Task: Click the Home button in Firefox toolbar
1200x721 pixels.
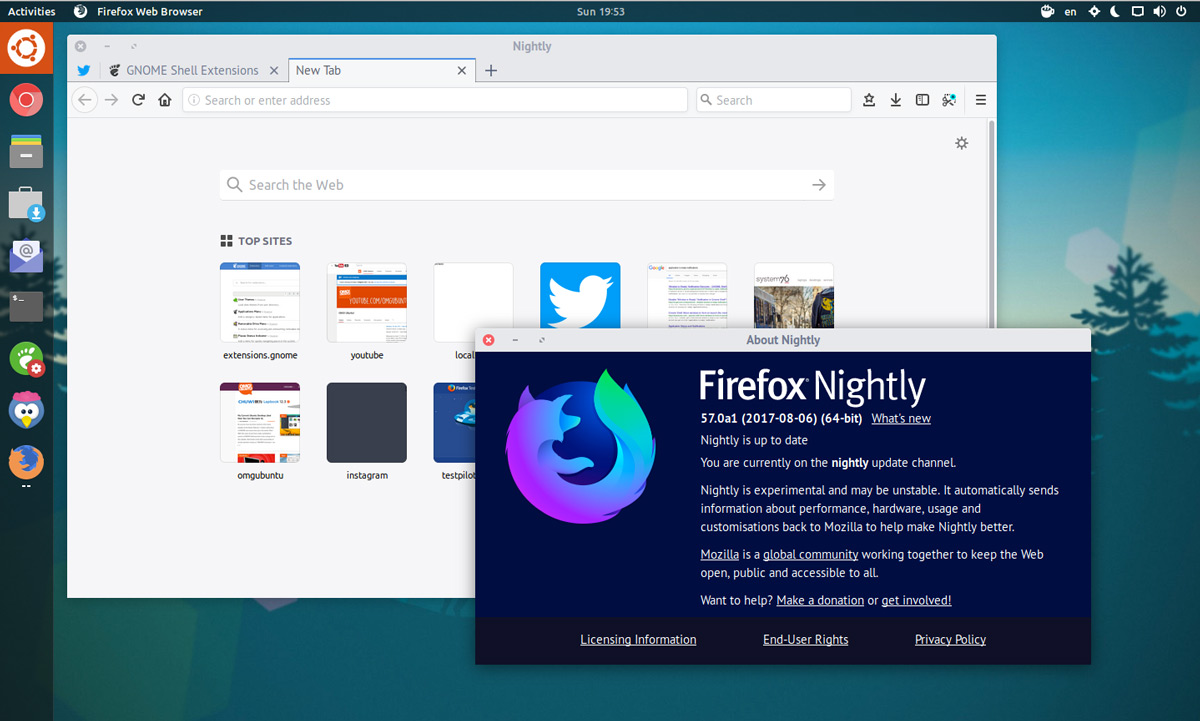Action: point(165,100)
